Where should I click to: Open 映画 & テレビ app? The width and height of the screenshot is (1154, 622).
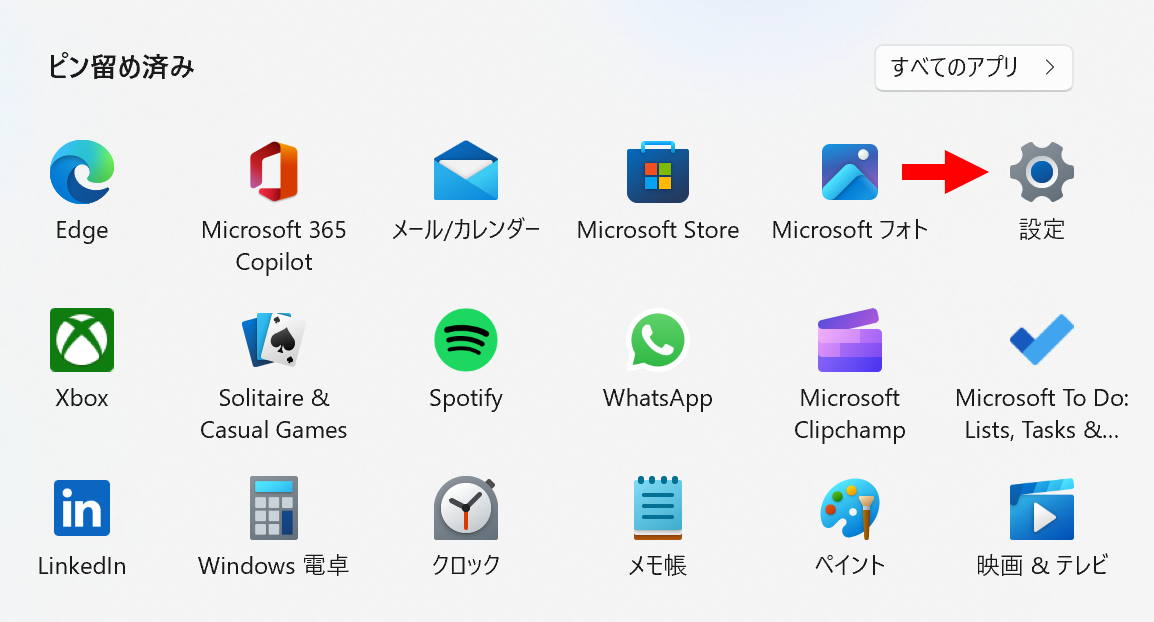1041,509
